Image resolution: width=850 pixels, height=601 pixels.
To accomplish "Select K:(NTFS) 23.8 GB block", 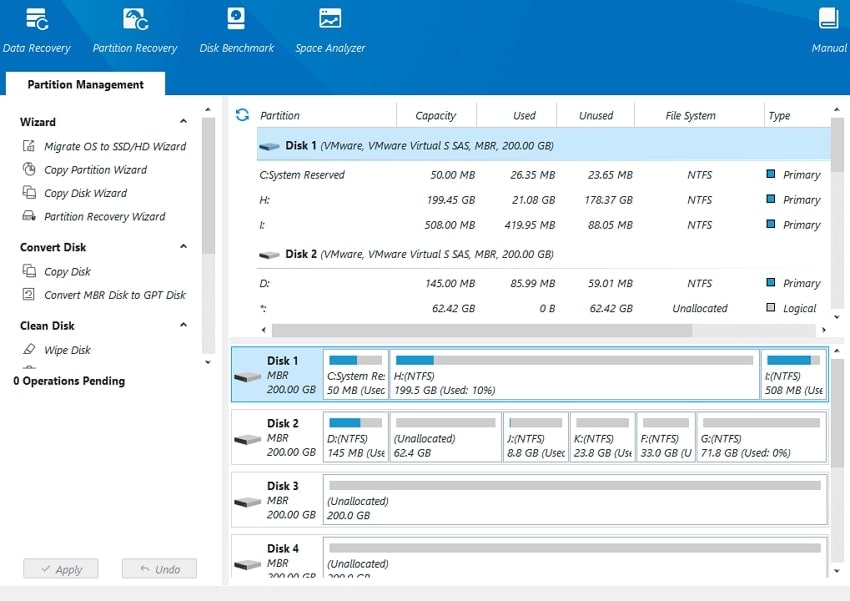I will pyautogui.click(x=602, y=437).
